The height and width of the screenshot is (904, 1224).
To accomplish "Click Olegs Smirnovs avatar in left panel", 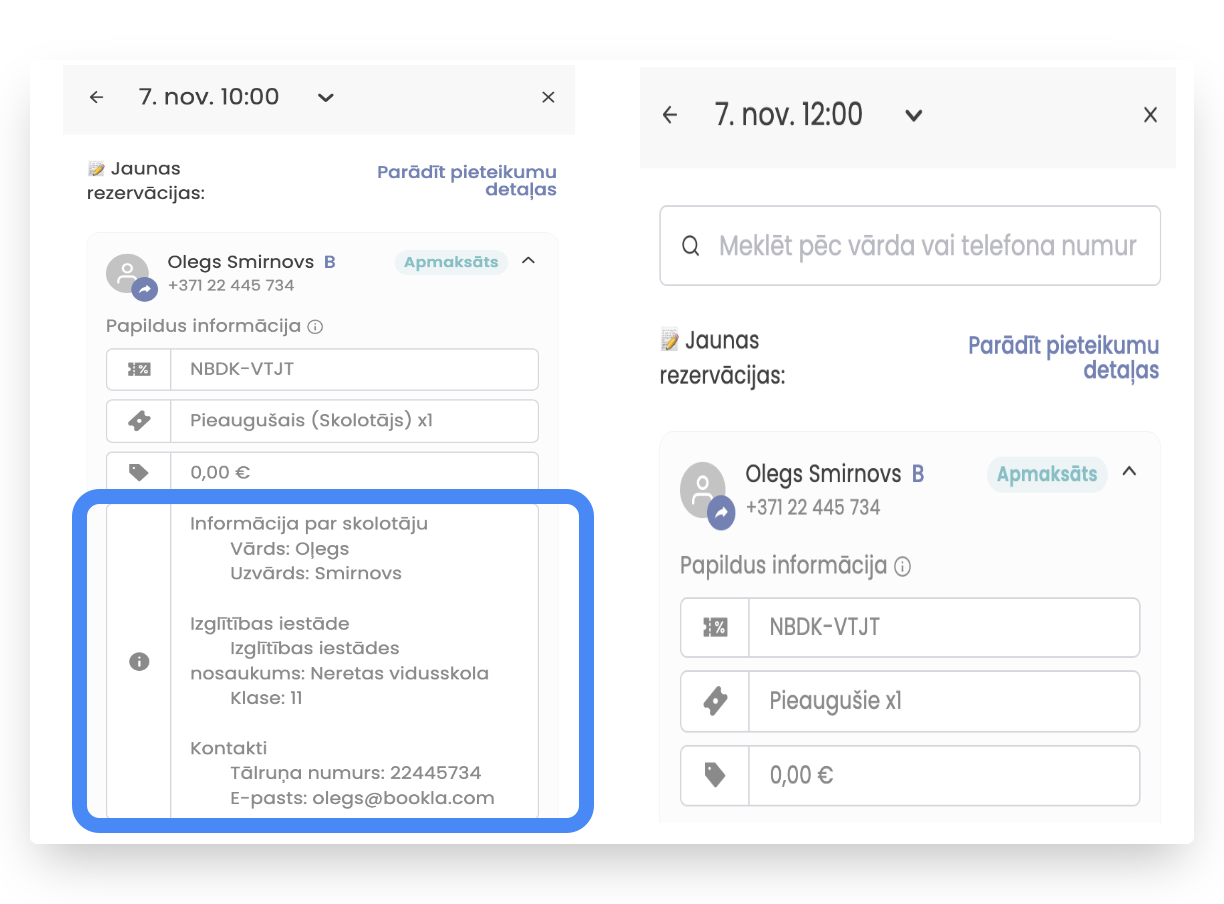I will pyautogui.click(x=127, y=274).
